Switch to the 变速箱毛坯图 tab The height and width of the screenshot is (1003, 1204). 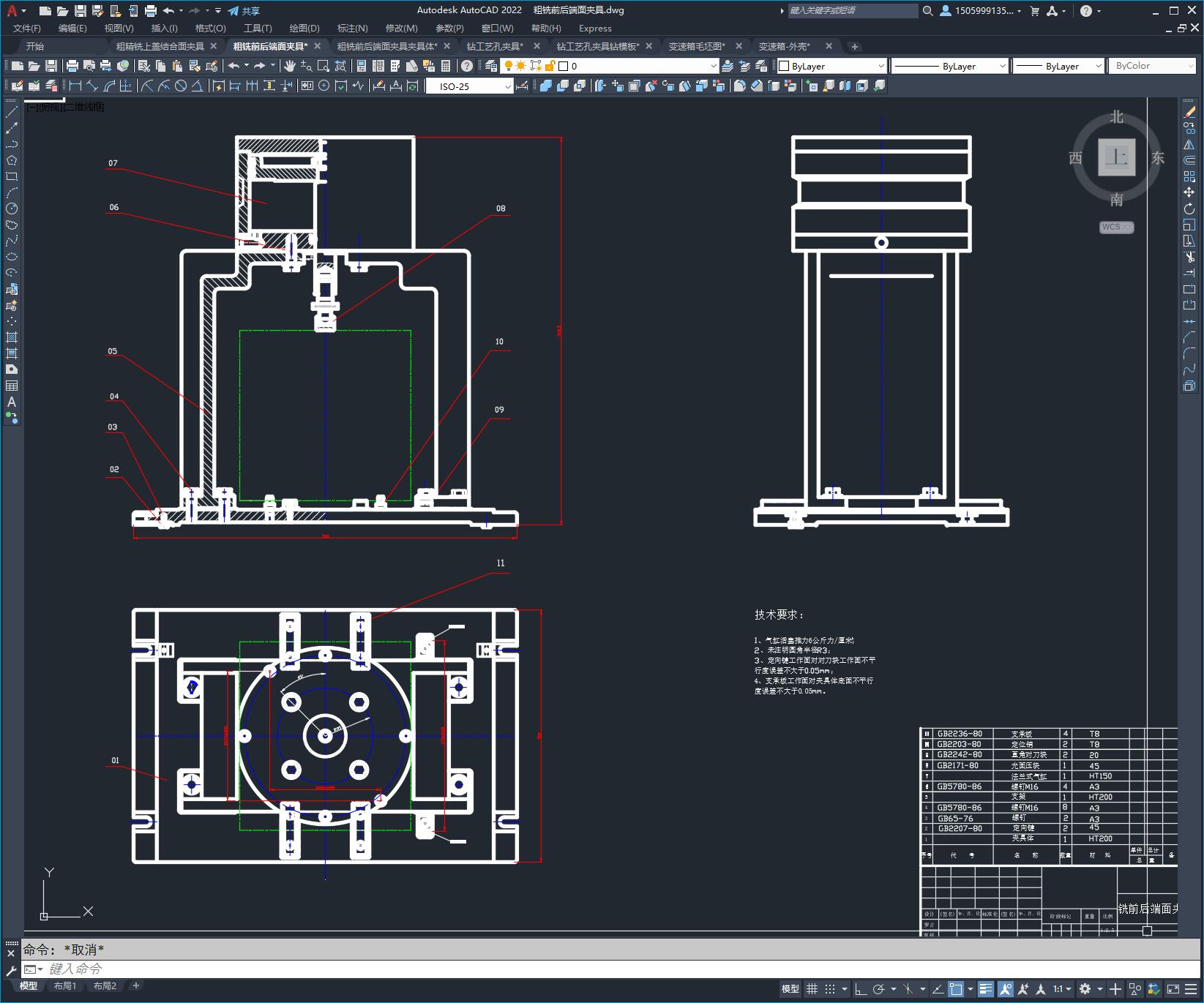(x=697, y=46)
